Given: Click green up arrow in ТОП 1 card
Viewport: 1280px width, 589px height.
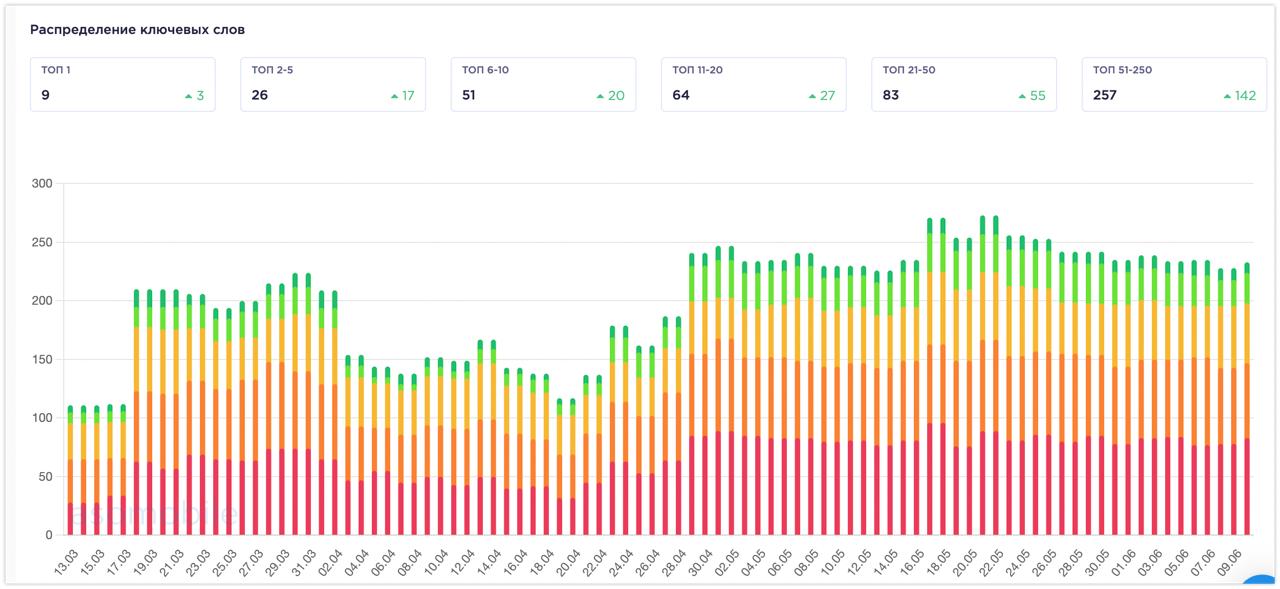Looking at the screenshot, I should point(188,96).
